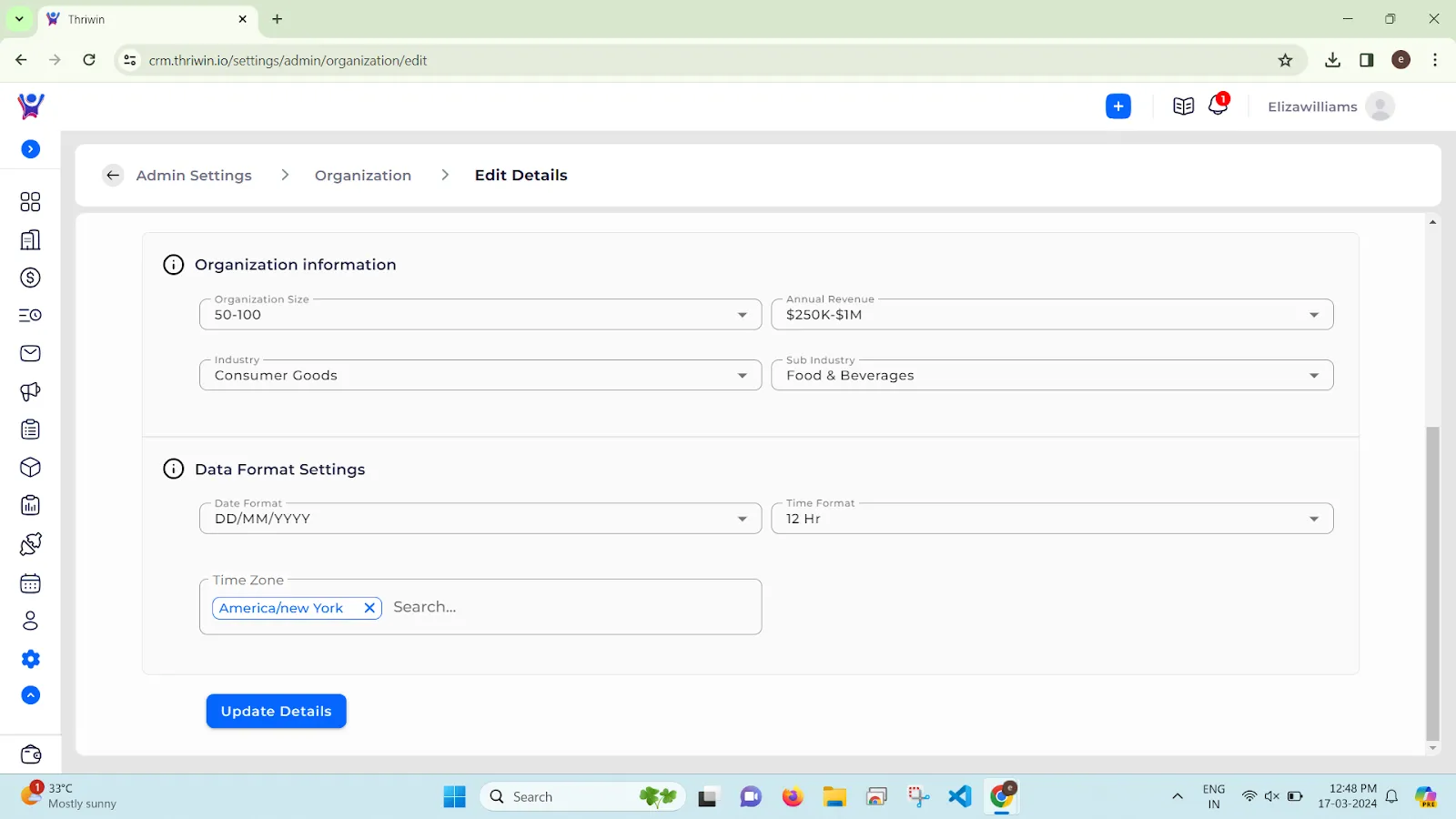Open Firefox from taskbar

(x=793, y=797)
